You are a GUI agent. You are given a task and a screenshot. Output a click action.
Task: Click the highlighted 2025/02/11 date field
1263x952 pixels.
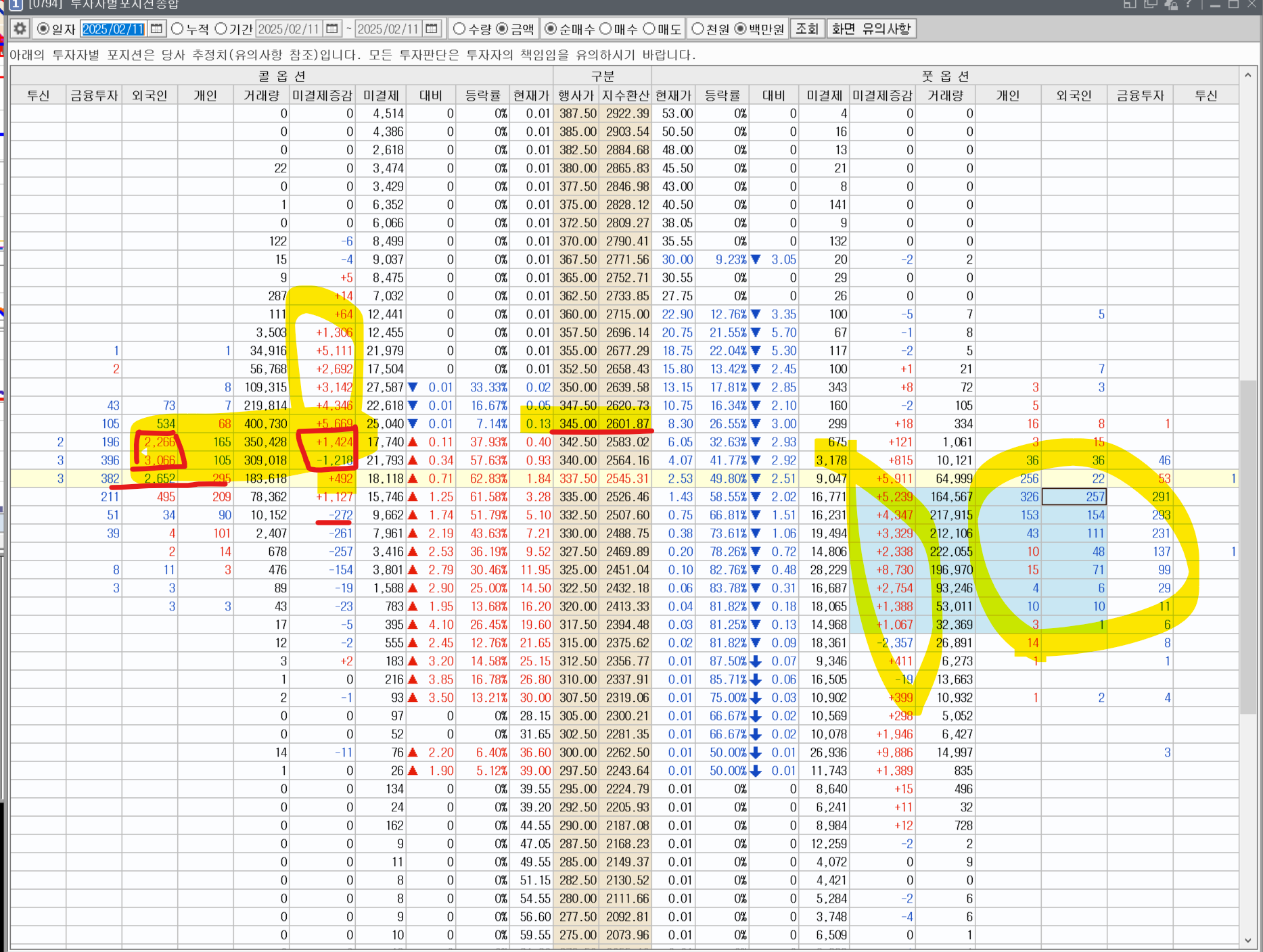click(113, 29)
